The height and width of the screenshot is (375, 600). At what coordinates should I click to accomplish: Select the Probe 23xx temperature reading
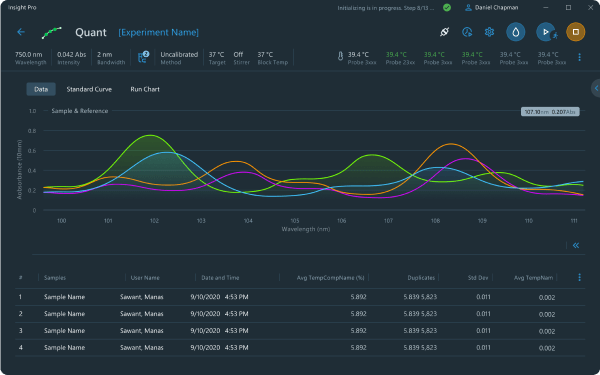[x=400, y=58]
